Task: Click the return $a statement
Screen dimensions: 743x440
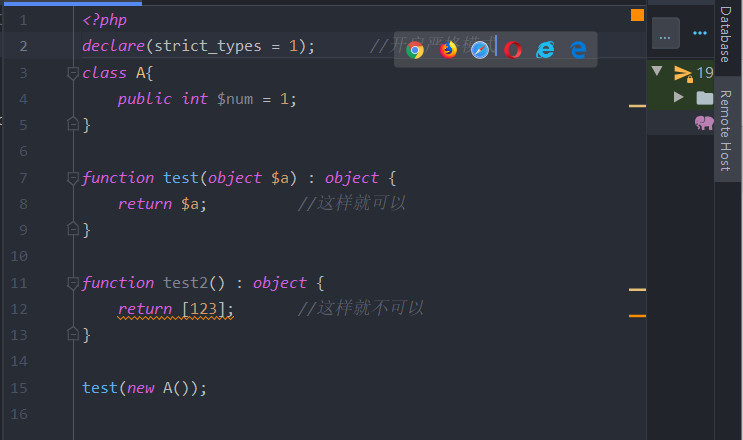Action: pyautogui.click(x=162, y=204)
